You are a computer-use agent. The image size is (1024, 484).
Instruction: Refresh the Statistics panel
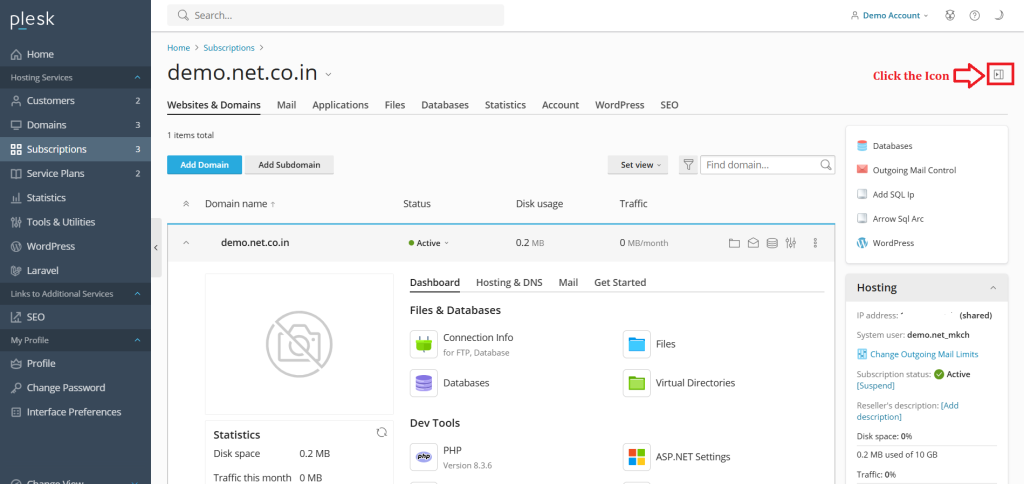[382, 432]
